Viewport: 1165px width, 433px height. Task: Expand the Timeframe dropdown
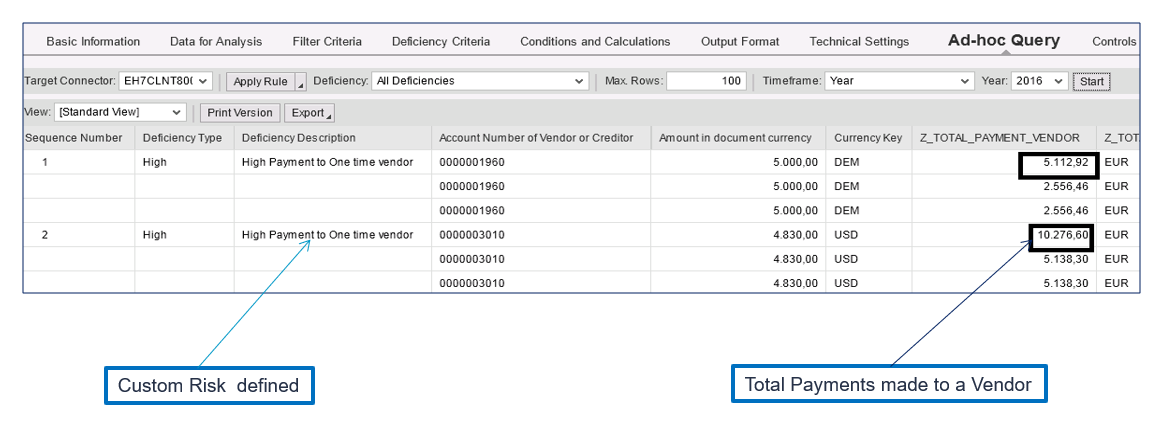899,81
